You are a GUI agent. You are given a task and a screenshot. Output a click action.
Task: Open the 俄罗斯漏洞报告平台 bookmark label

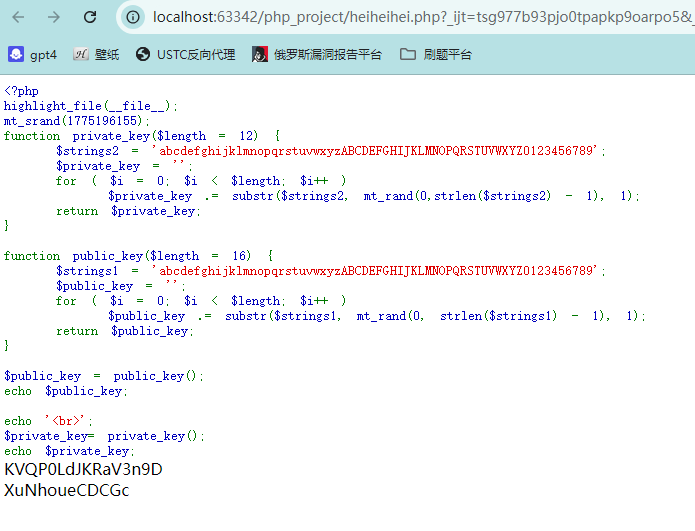[328, 54]
